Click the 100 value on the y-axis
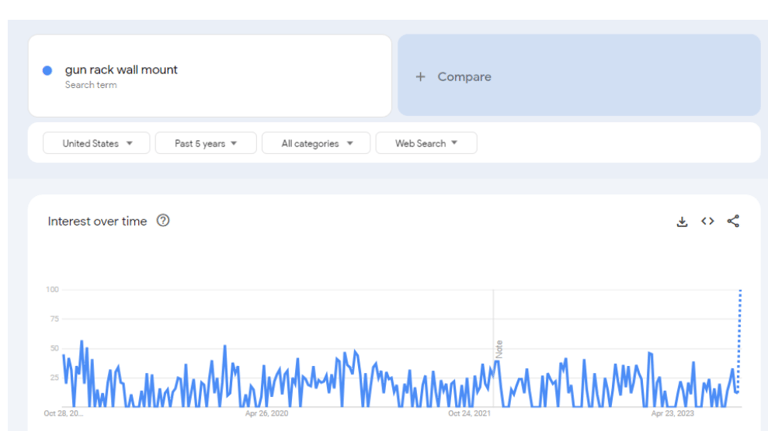 [x=52, y=290]
